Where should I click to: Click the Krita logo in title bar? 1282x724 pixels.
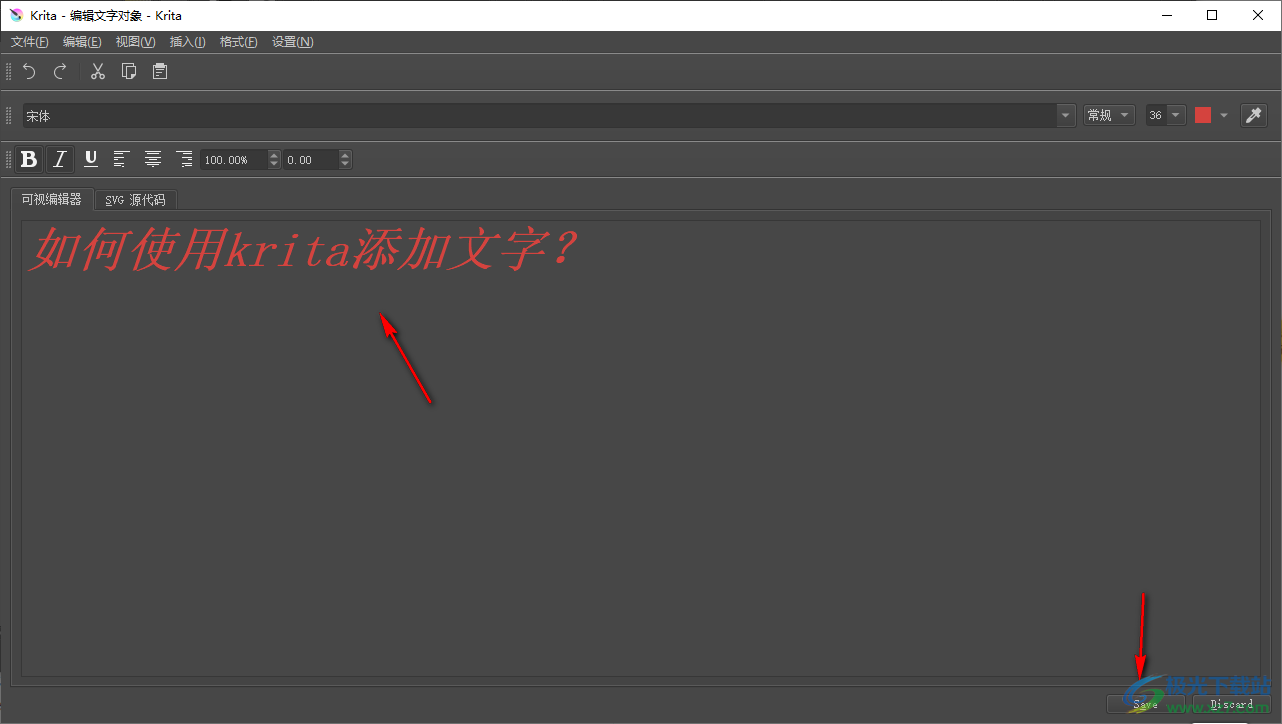tap(16, 15)
